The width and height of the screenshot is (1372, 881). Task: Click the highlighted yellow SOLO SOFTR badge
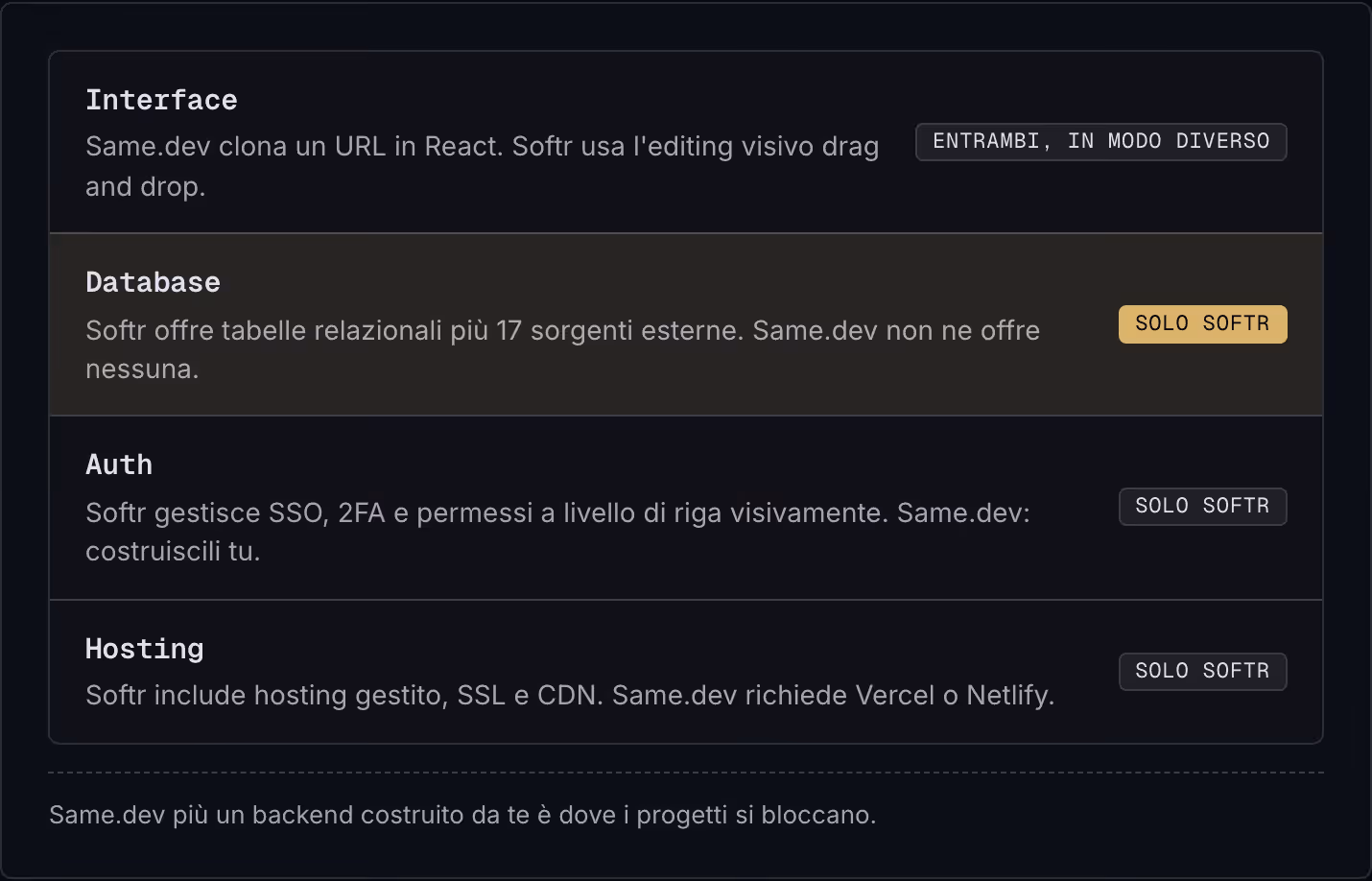[1202, 323]
